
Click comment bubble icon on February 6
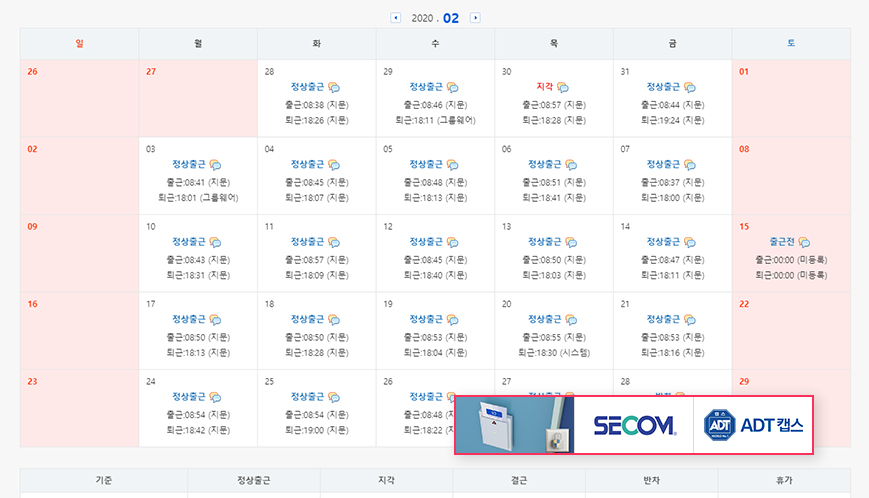(x=571, y=165)
